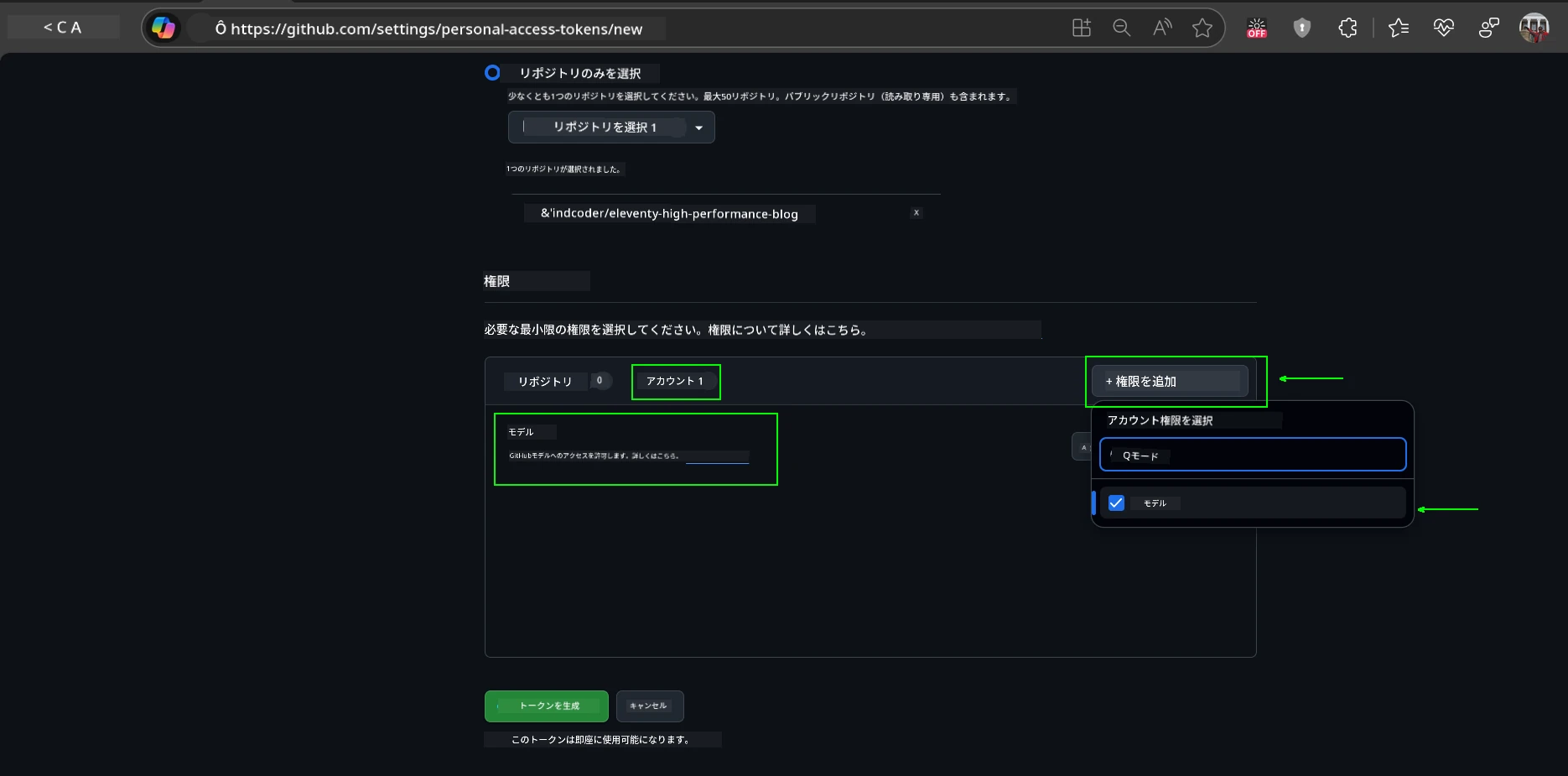
Task: Switch to the アカウント permissions tab
Action: point(675,381)
